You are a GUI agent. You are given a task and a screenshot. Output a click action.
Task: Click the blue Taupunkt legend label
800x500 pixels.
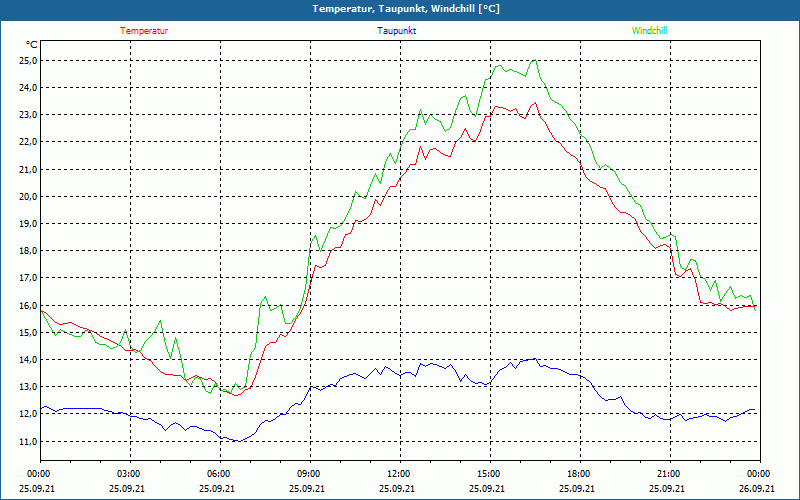coord(396,31)
